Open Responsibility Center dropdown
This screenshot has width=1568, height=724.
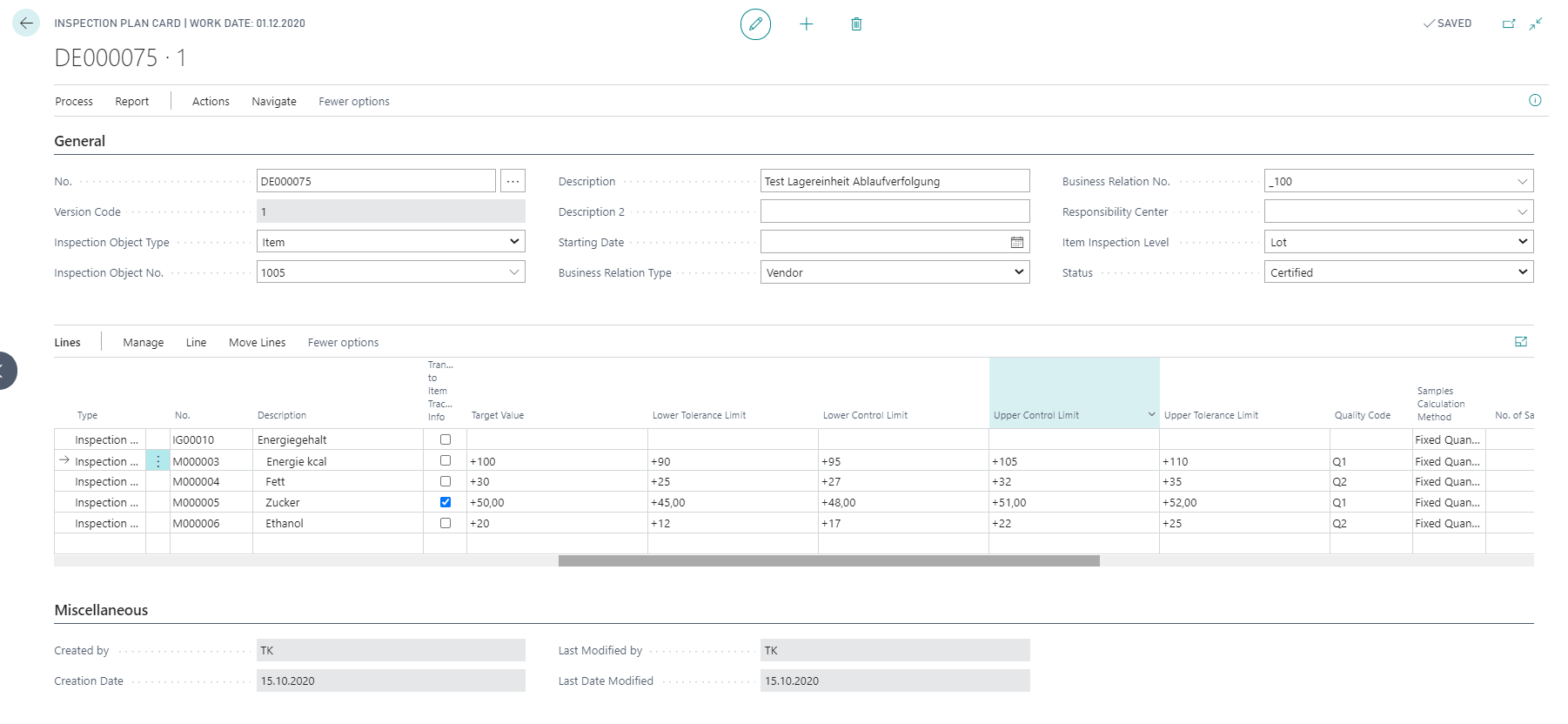pyautogui.click(x=1522, y=211)
